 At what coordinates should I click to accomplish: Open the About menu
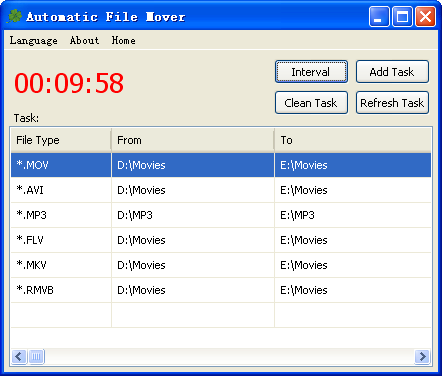pos(84,40)
